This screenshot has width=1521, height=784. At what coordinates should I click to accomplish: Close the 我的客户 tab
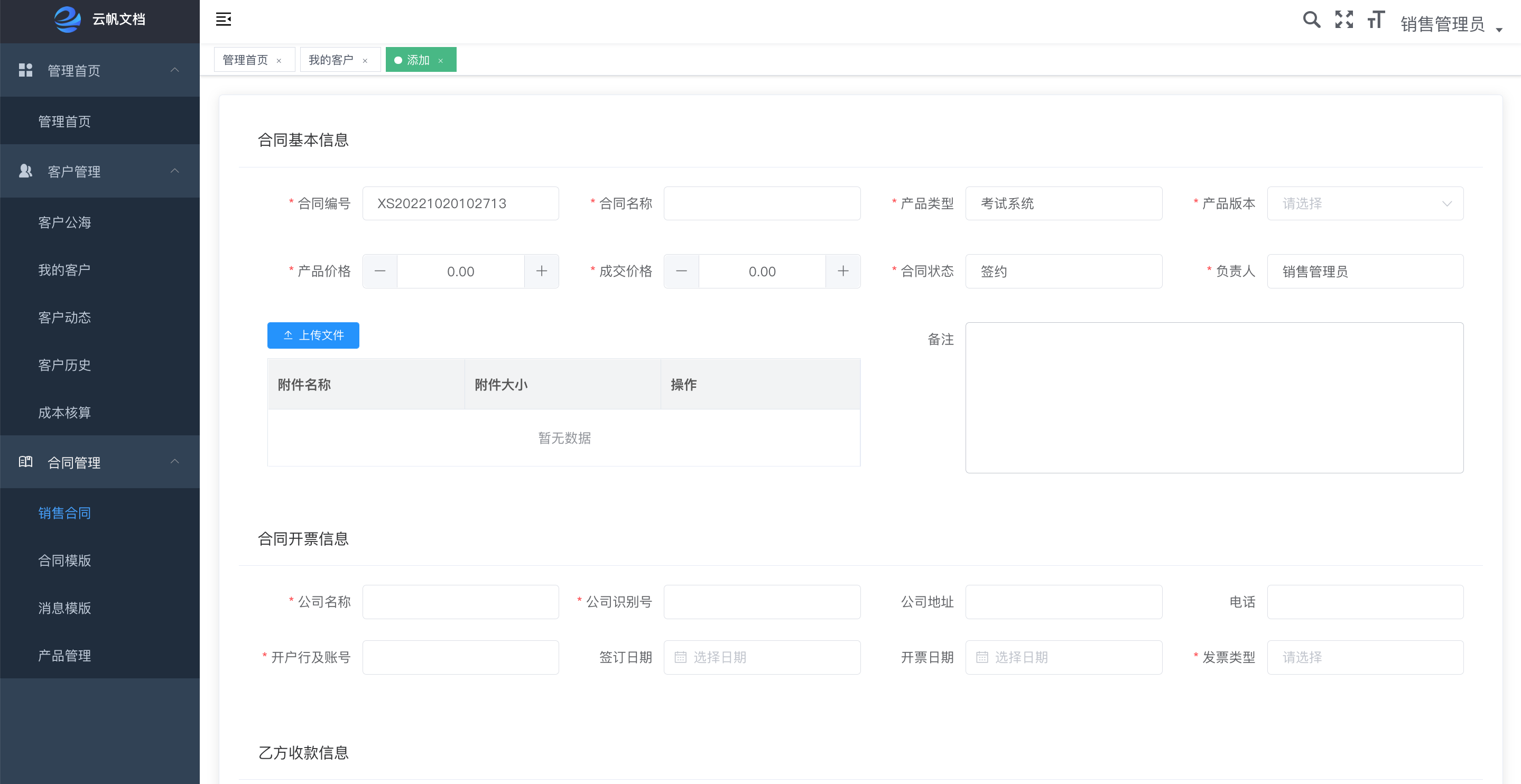tap(365, 60)
